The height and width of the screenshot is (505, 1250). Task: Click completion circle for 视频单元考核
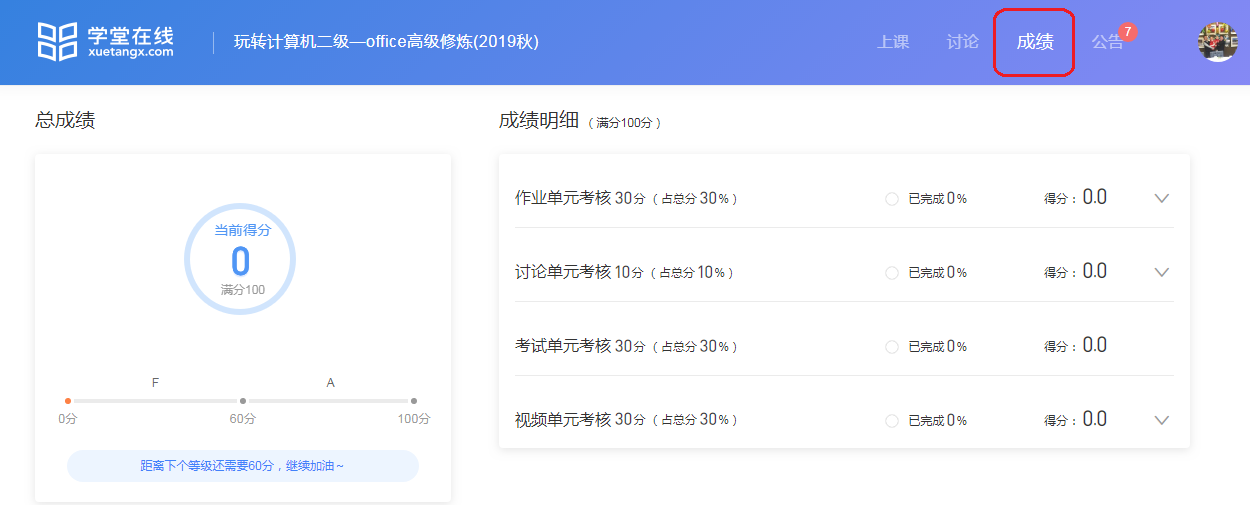click(892, 421)
